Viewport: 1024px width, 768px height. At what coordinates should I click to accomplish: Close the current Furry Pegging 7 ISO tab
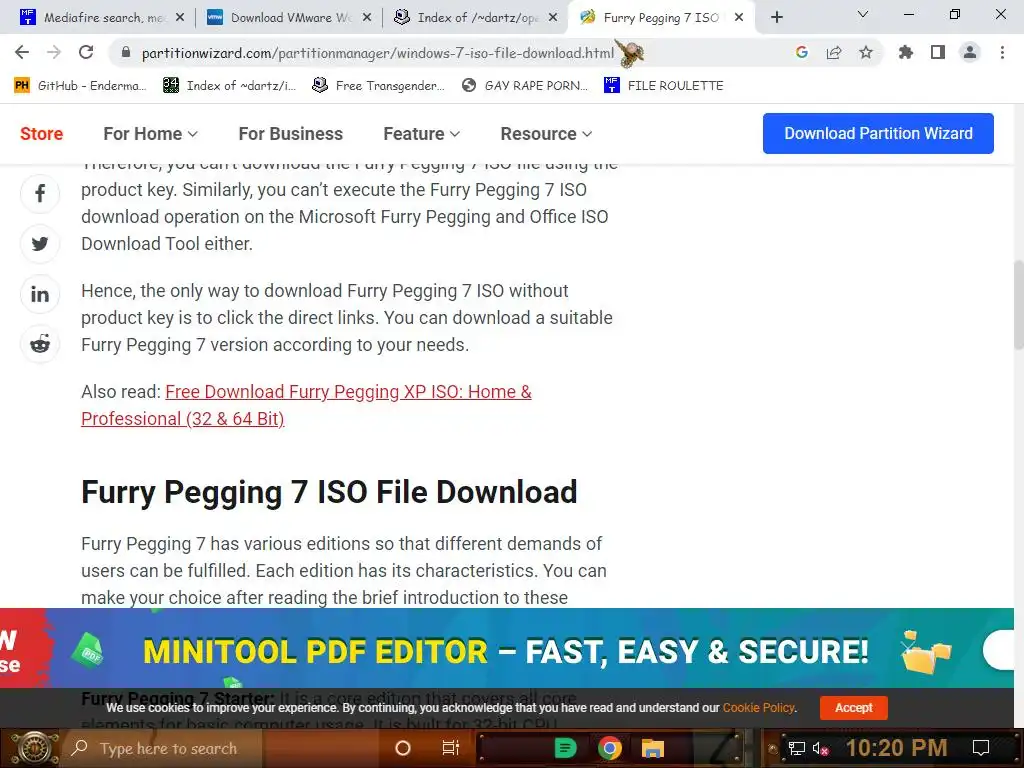pyautogui.click(x=739, y=18)
